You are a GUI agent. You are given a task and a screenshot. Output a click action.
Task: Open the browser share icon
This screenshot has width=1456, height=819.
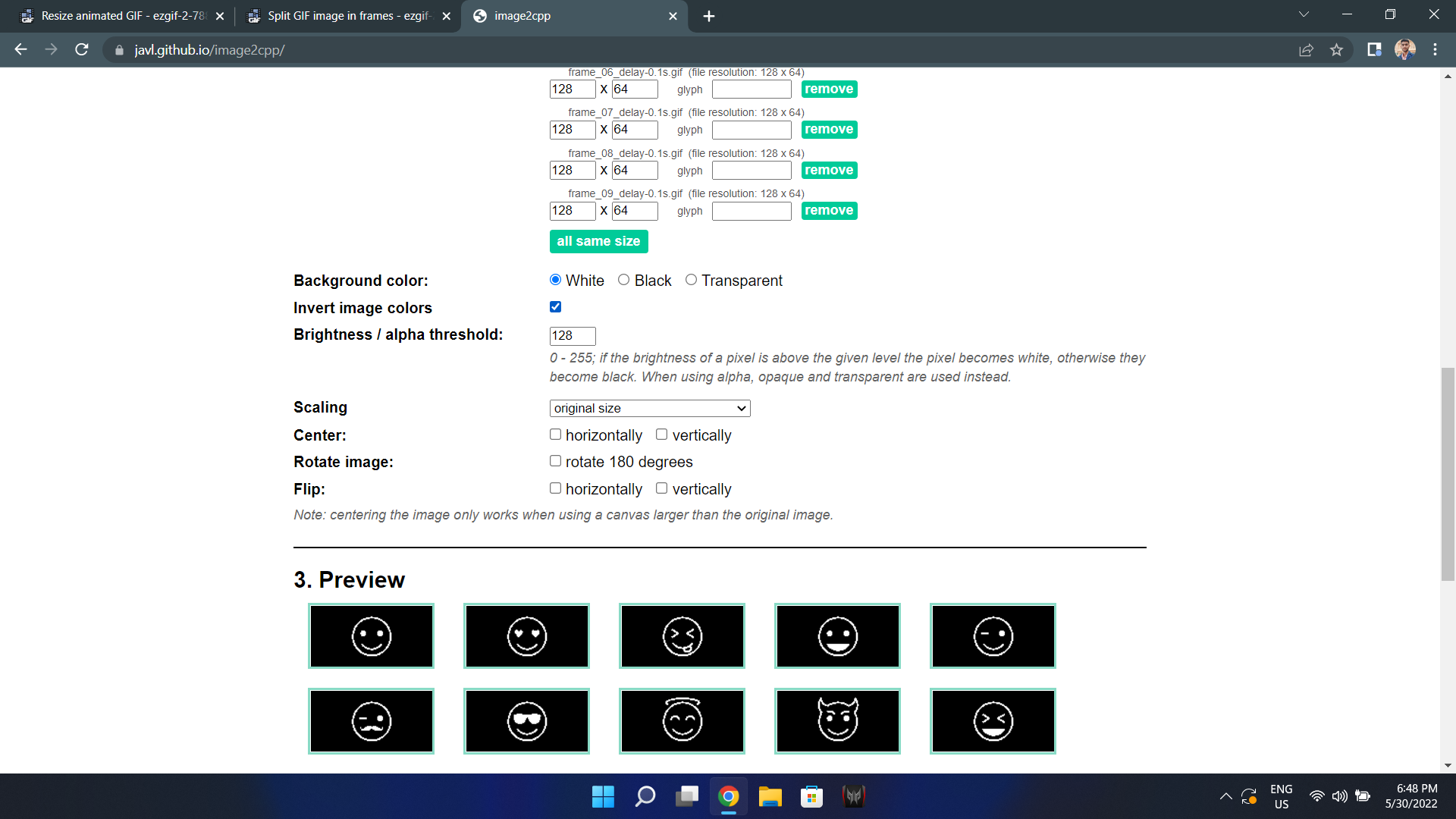1306,49
